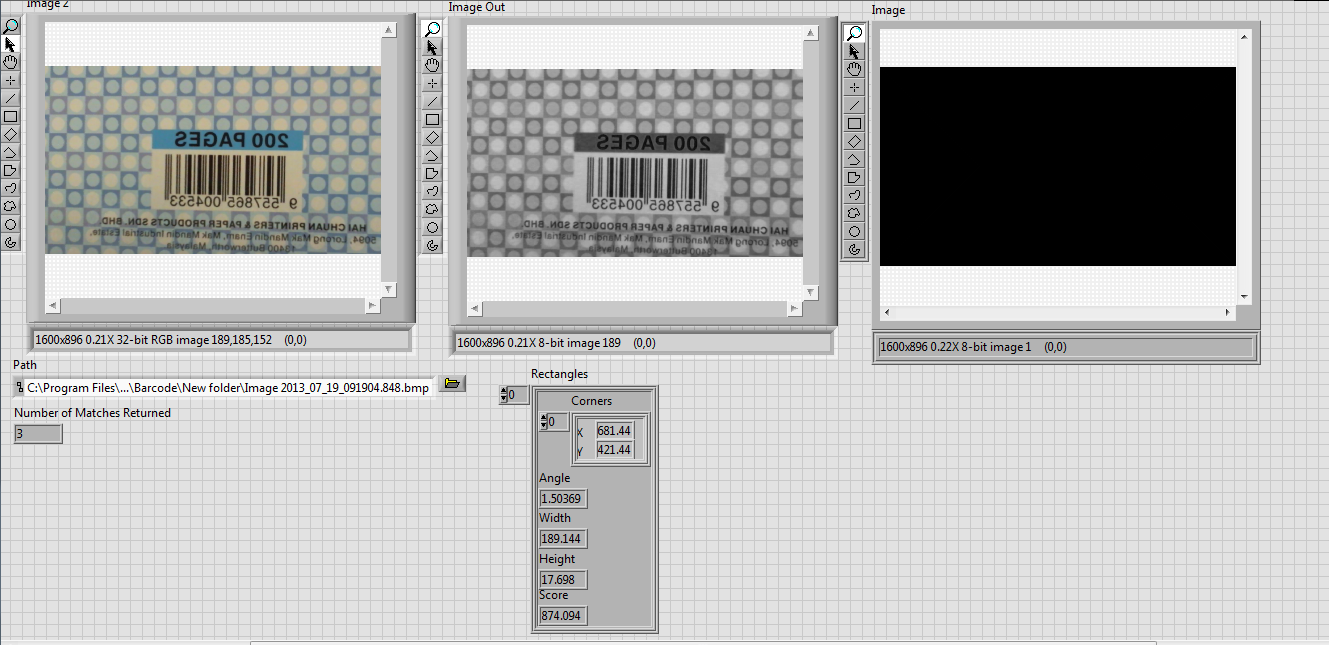Click the Corners Y value 421.44
The image size is (1329, 645).
tap(615, 450)
